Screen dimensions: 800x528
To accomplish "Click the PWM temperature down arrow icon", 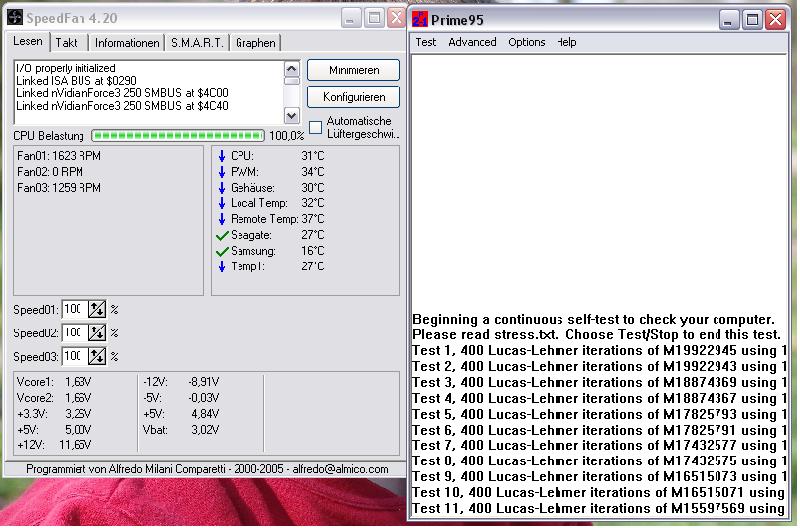I will coord(222,172).
